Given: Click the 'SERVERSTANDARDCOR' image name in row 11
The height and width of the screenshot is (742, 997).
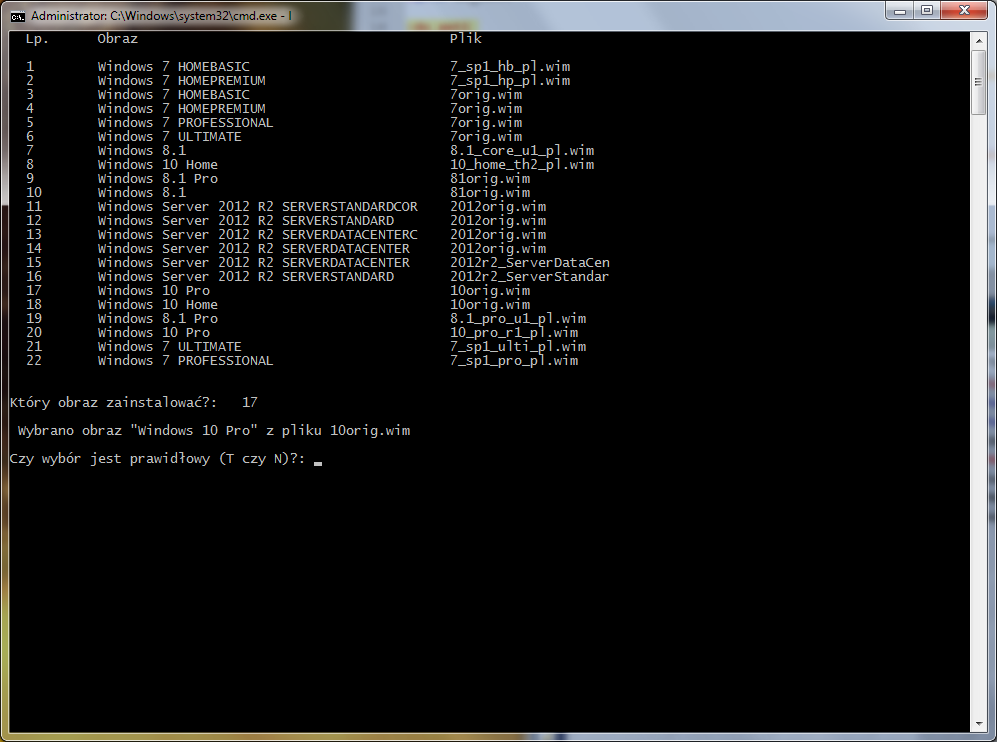Looking at the screenshot, I should [350, 207].
